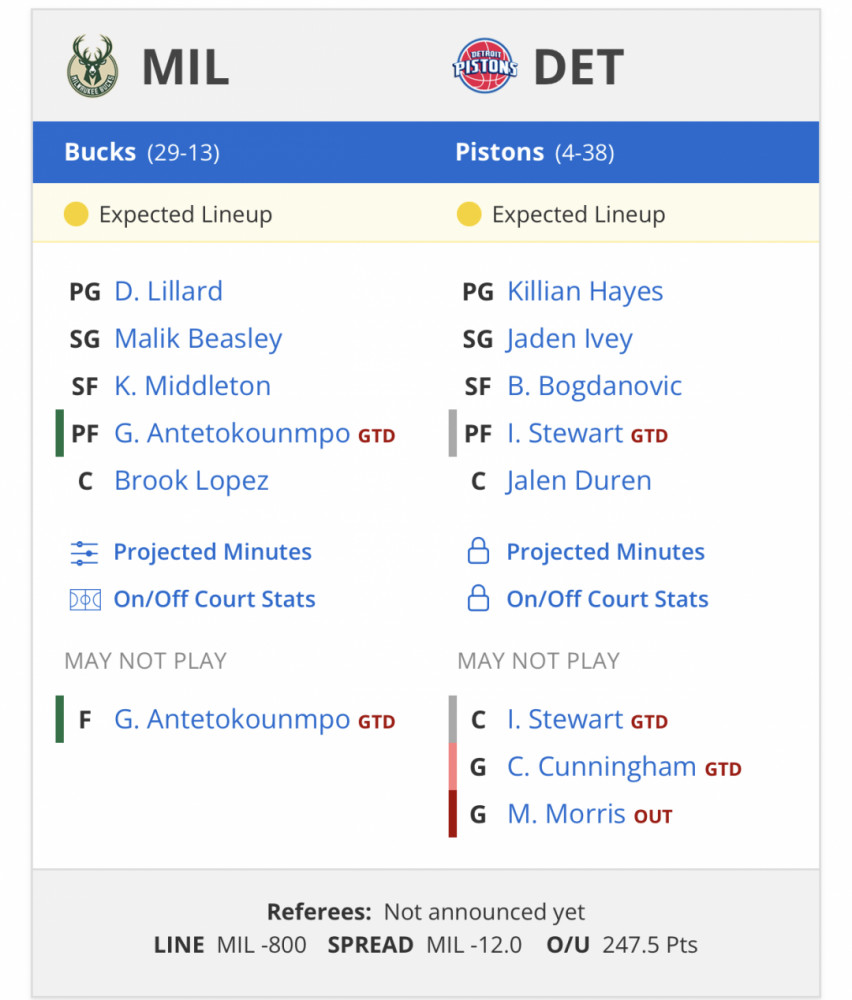The height and width of the screenshot is (1000, 852).
Task: Select K. Middleton in Bucks lineup
Action: (193, 386)
